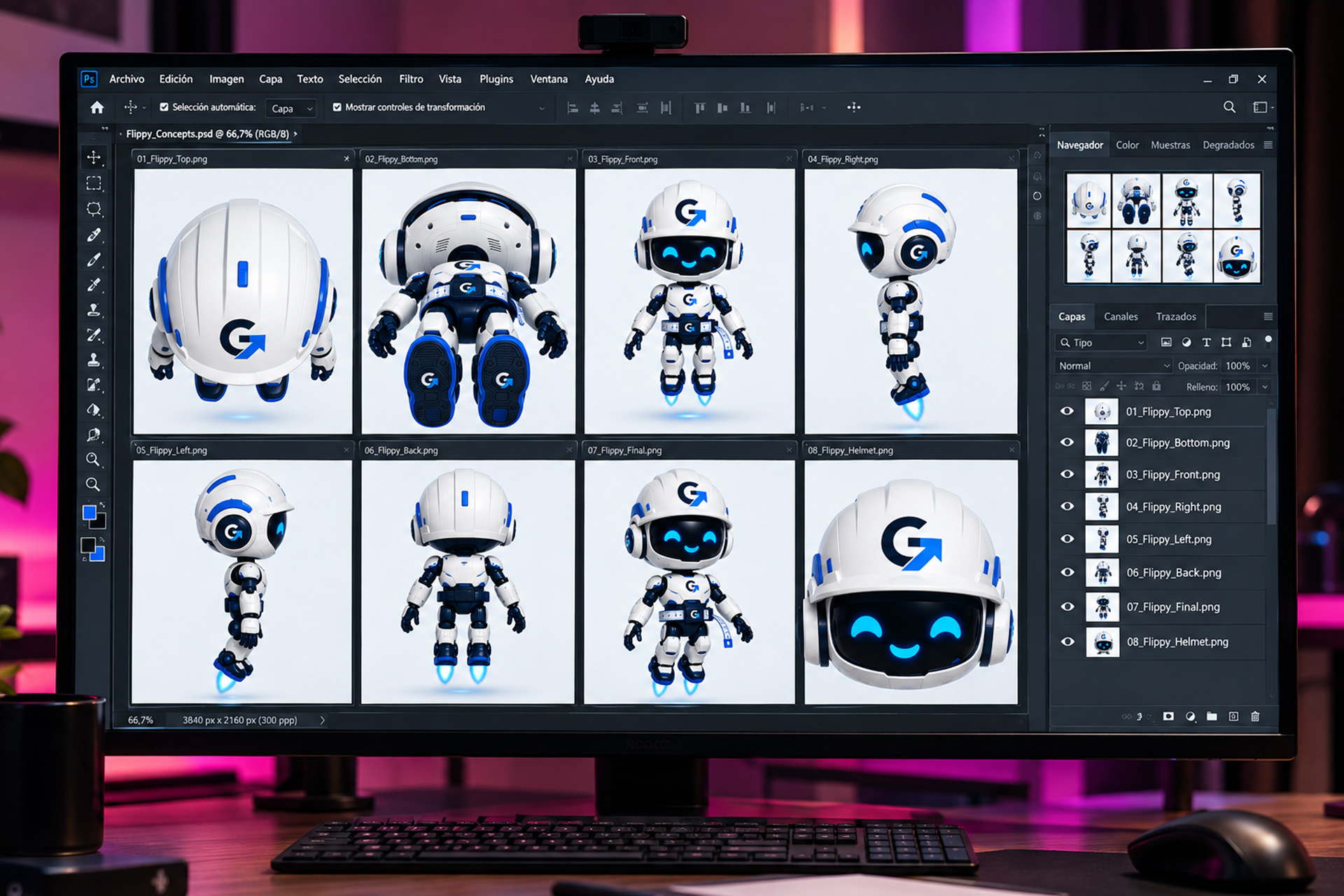Turn off the layer filtering switch
This screenshot has width=1344, height=896.
point(1268,341)
